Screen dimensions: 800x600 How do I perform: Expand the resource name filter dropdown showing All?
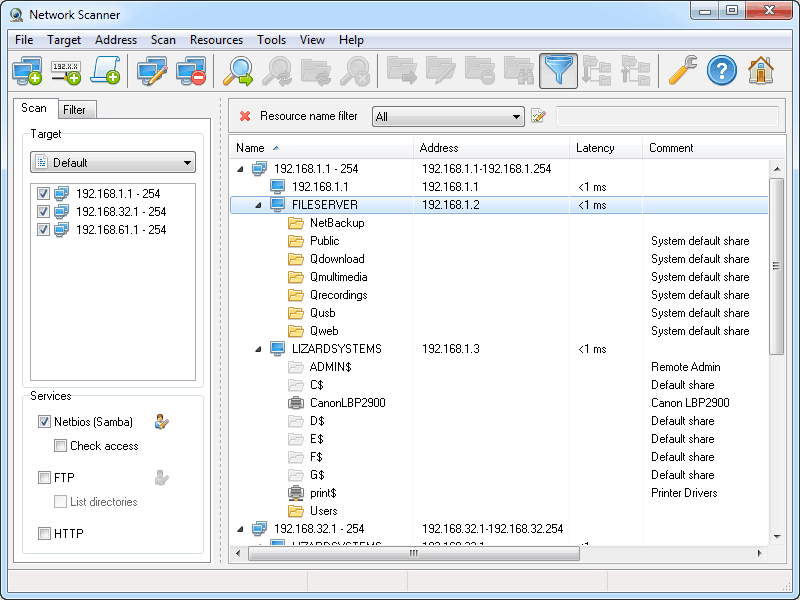click(519, 115)
